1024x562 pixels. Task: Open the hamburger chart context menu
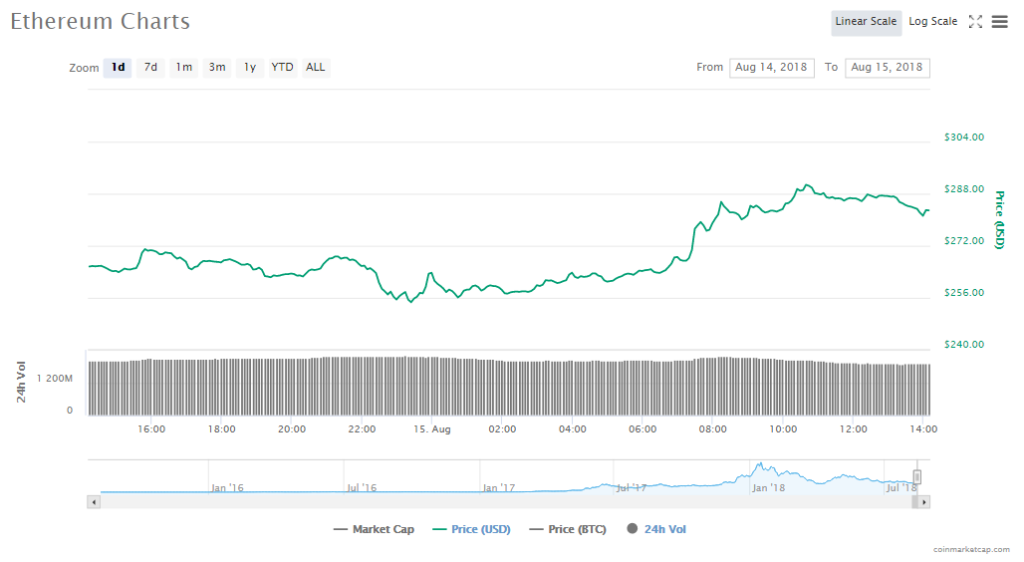[x=999, y=22]
